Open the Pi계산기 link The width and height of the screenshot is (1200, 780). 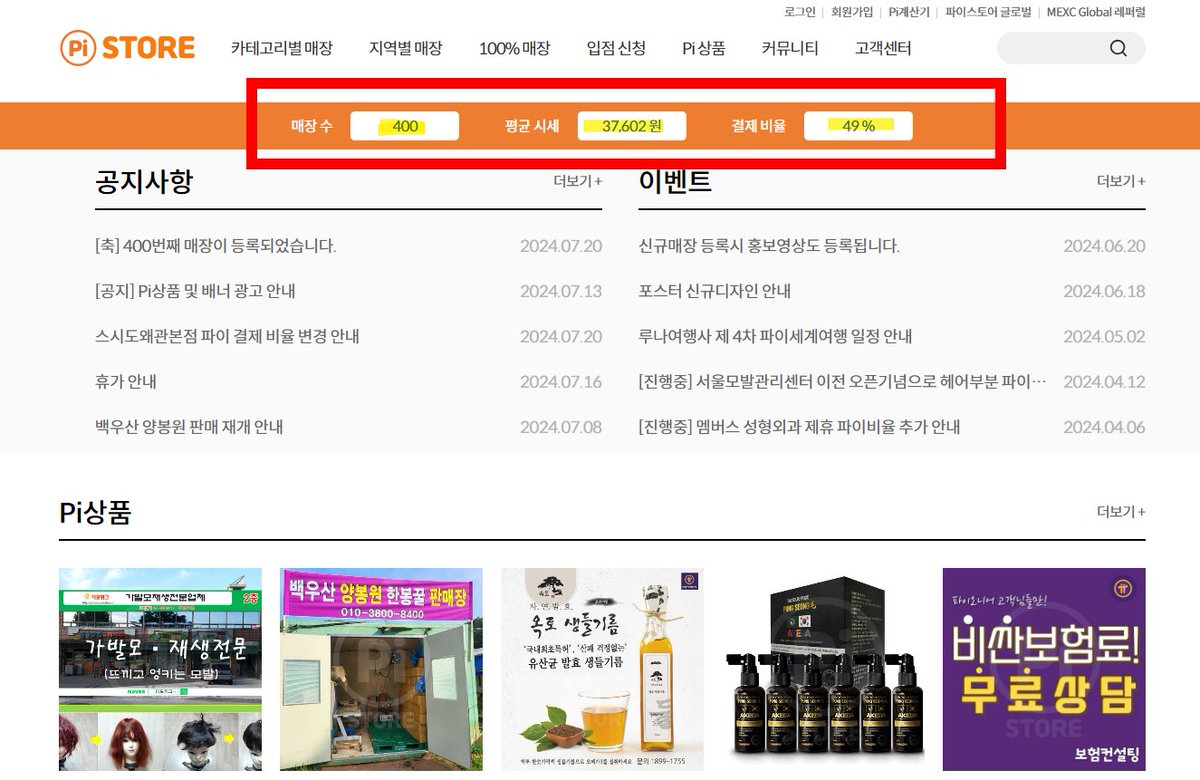(x=909, y=12)
